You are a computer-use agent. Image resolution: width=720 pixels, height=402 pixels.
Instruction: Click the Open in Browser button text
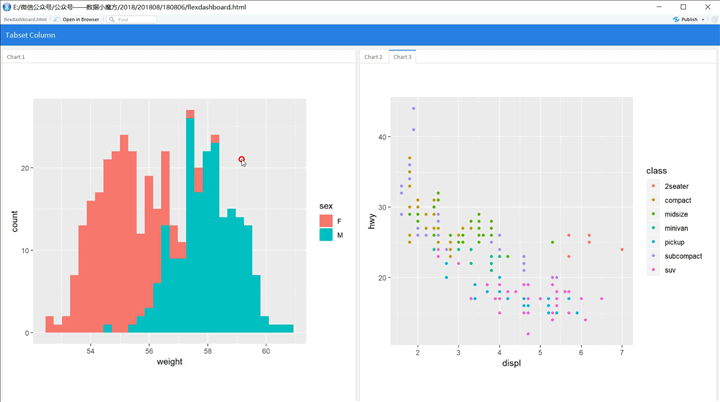pos(81,19)
